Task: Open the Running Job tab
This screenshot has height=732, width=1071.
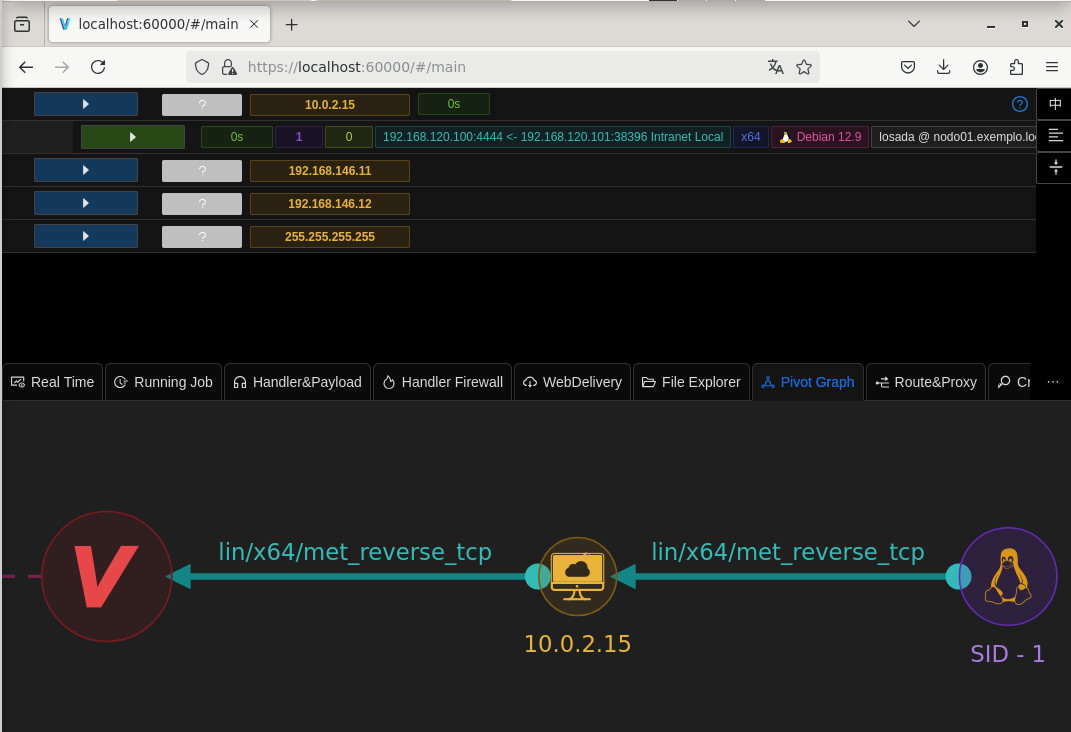Action: point(163,382)
